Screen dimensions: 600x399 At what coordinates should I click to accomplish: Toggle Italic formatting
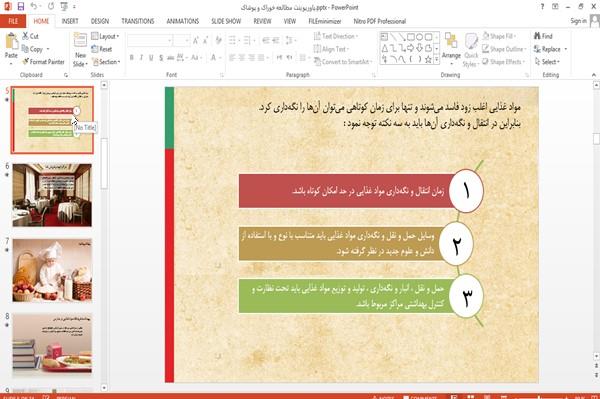click(141, 58)
